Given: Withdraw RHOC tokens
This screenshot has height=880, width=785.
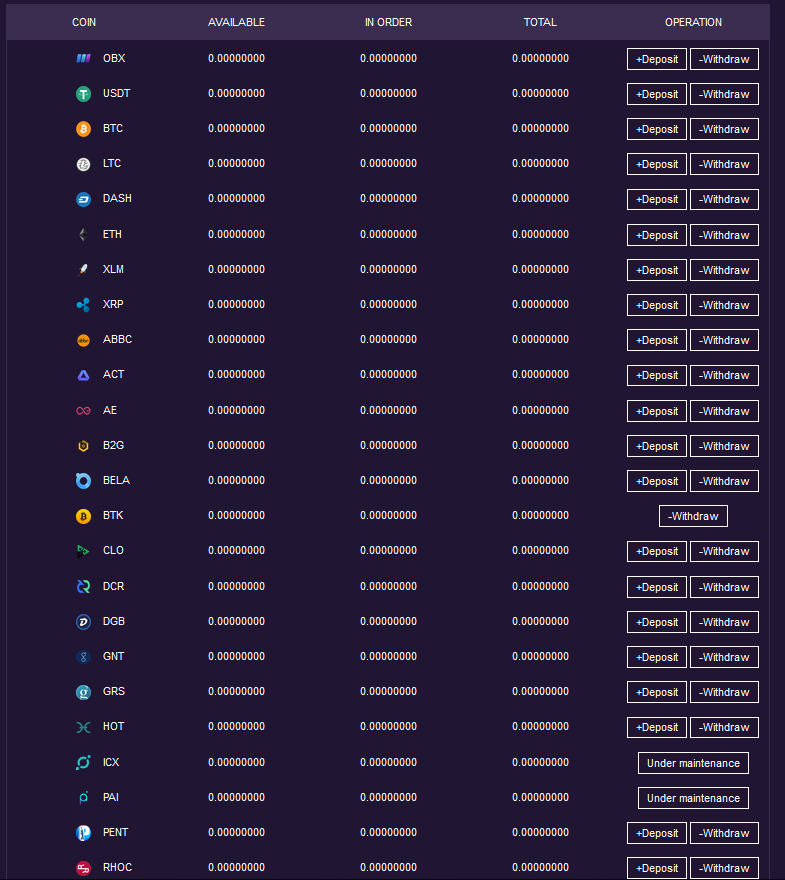Looking at the screenshot, I should click(724, 868).
